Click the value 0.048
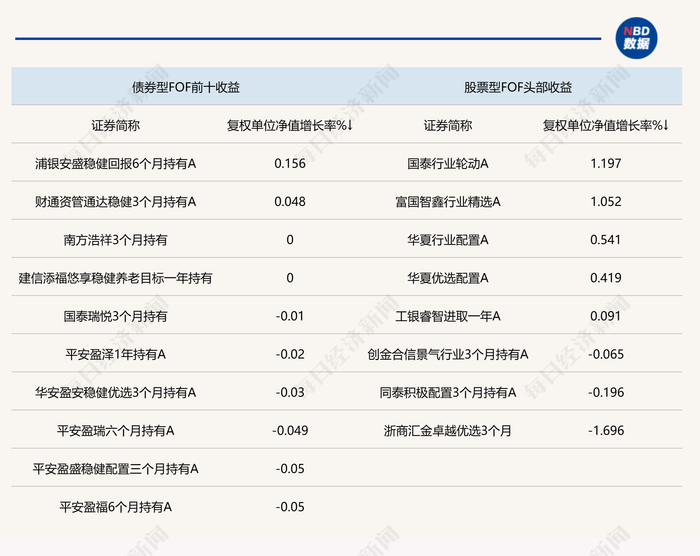 [290, 202]
